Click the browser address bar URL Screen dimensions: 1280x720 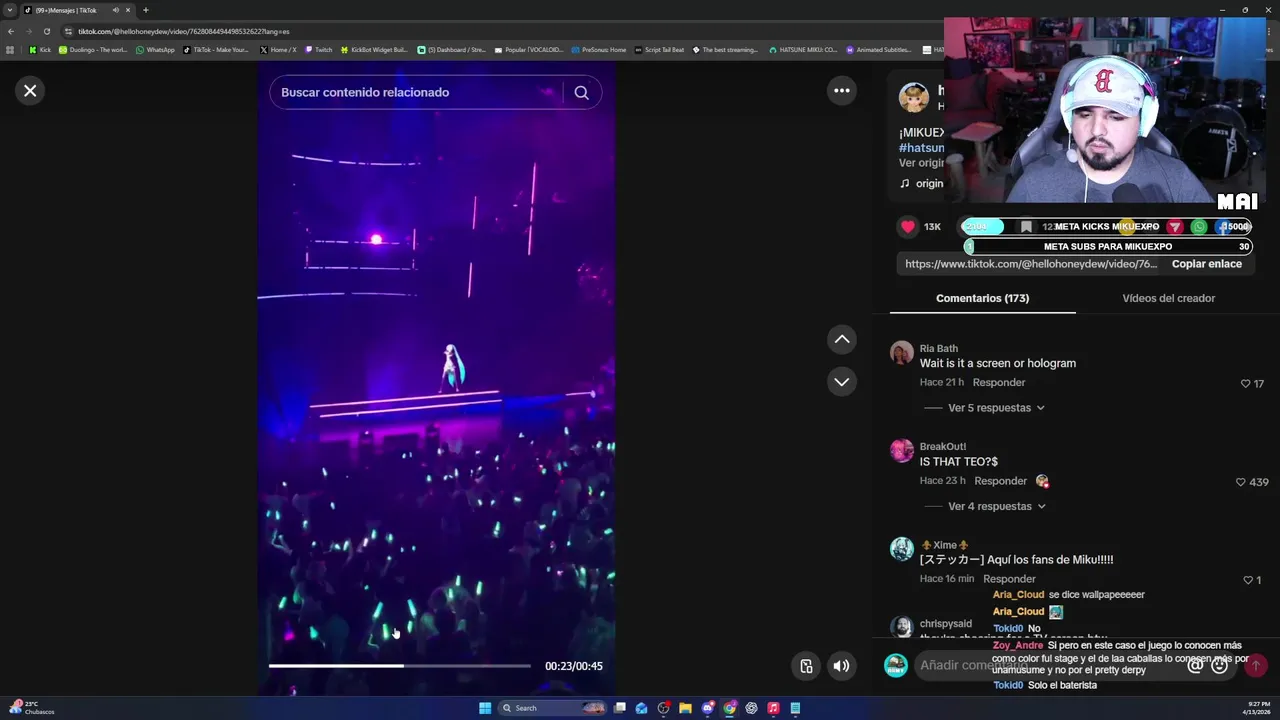184,31
